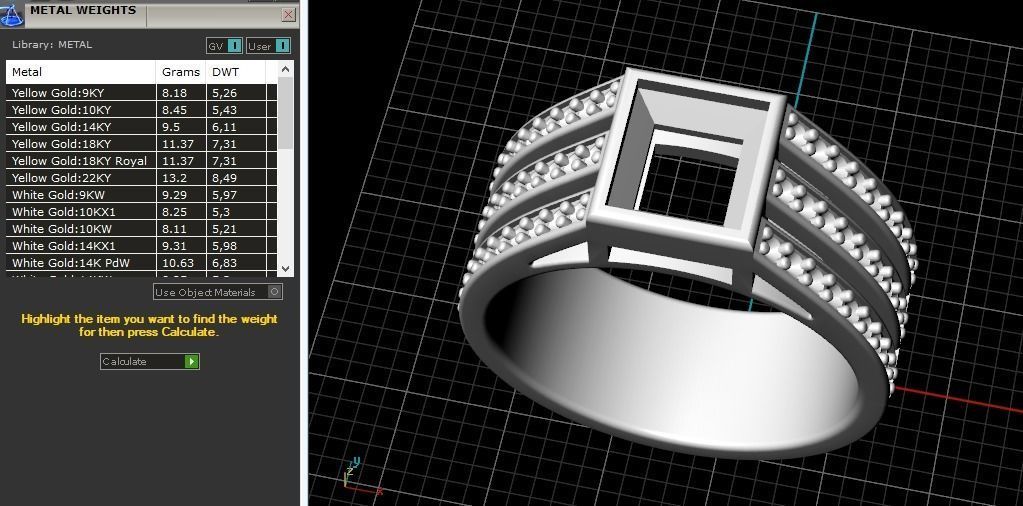Toggle the GV library switch
The image size is (1023, 506).
(x=224, y=46)
